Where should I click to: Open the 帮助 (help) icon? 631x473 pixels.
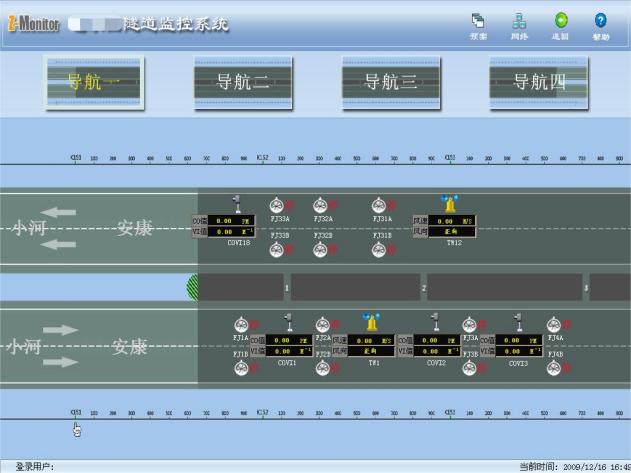[600, 21]
